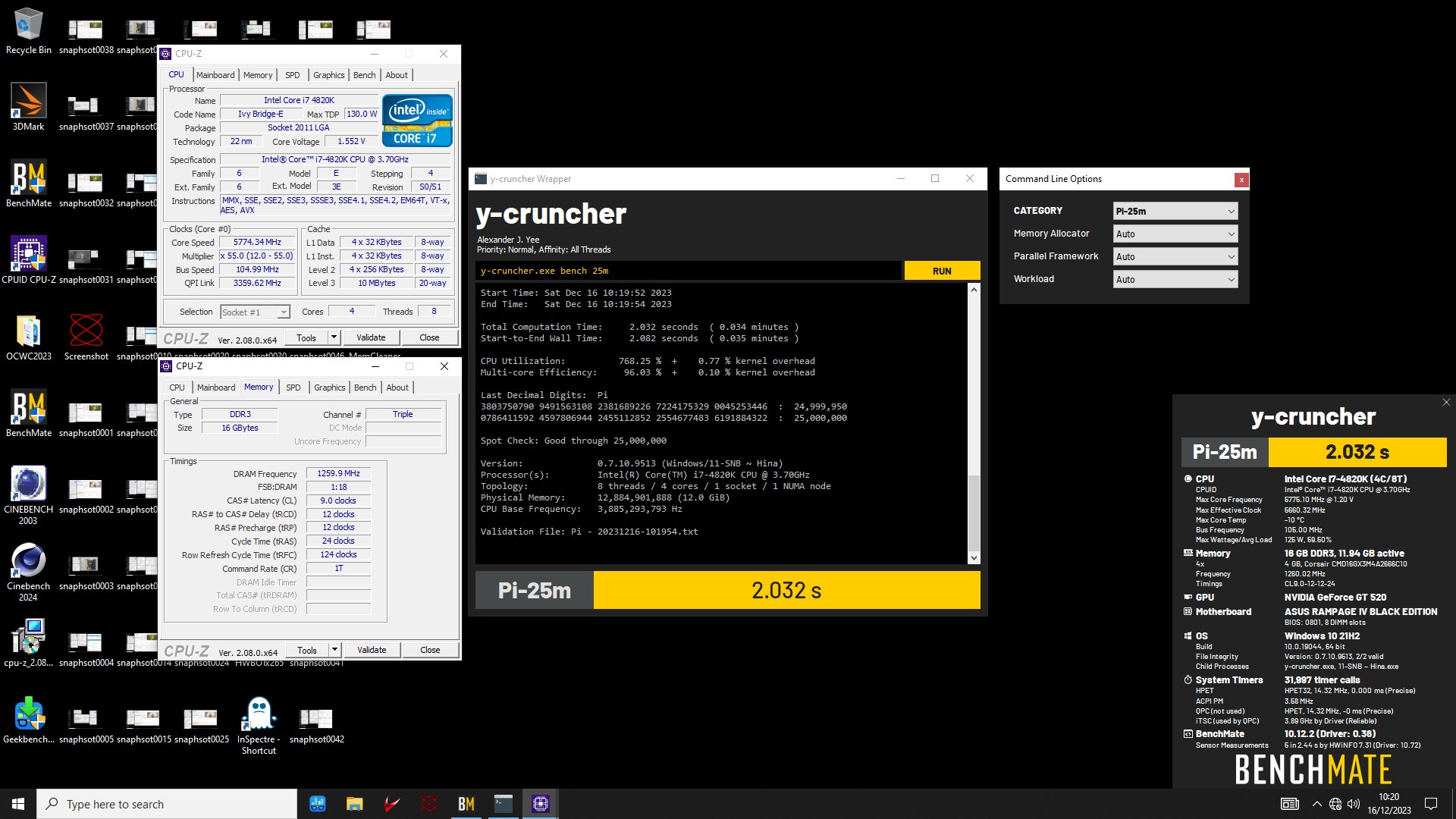Screen dimensions: 1456x819
Task: Open the snaphsot0025 image file
Action: [201, 725]
